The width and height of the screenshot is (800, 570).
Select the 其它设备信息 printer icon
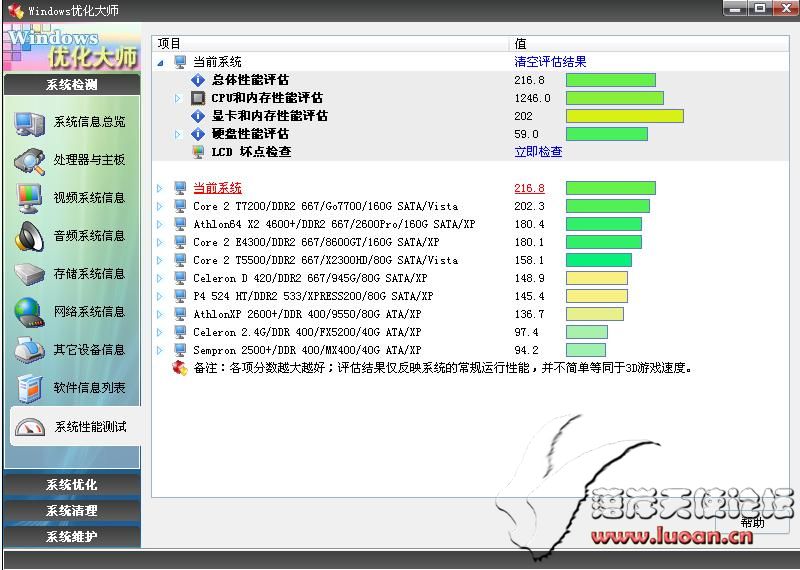point(29,350)
